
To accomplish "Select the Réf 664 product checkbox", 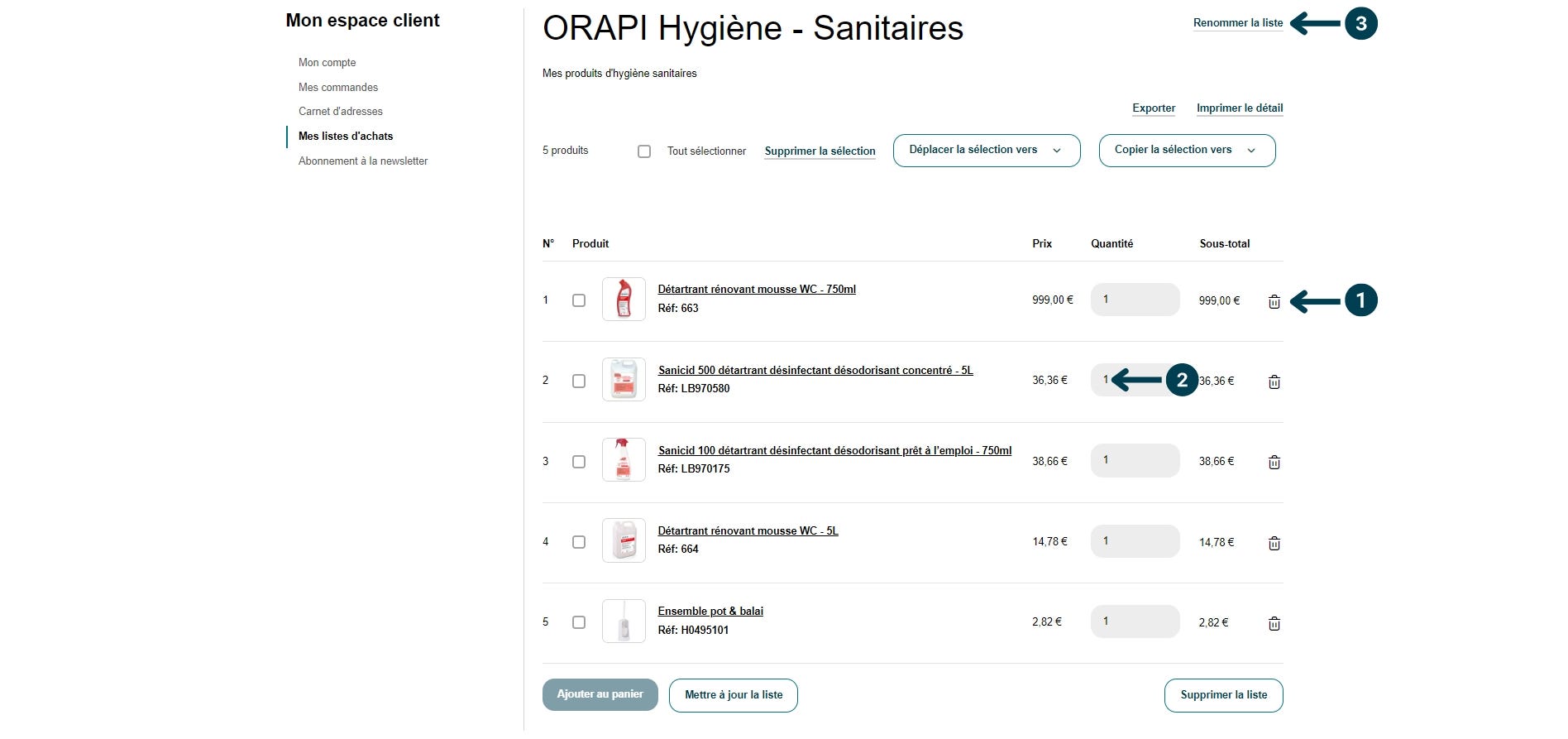I will [579, 542].
